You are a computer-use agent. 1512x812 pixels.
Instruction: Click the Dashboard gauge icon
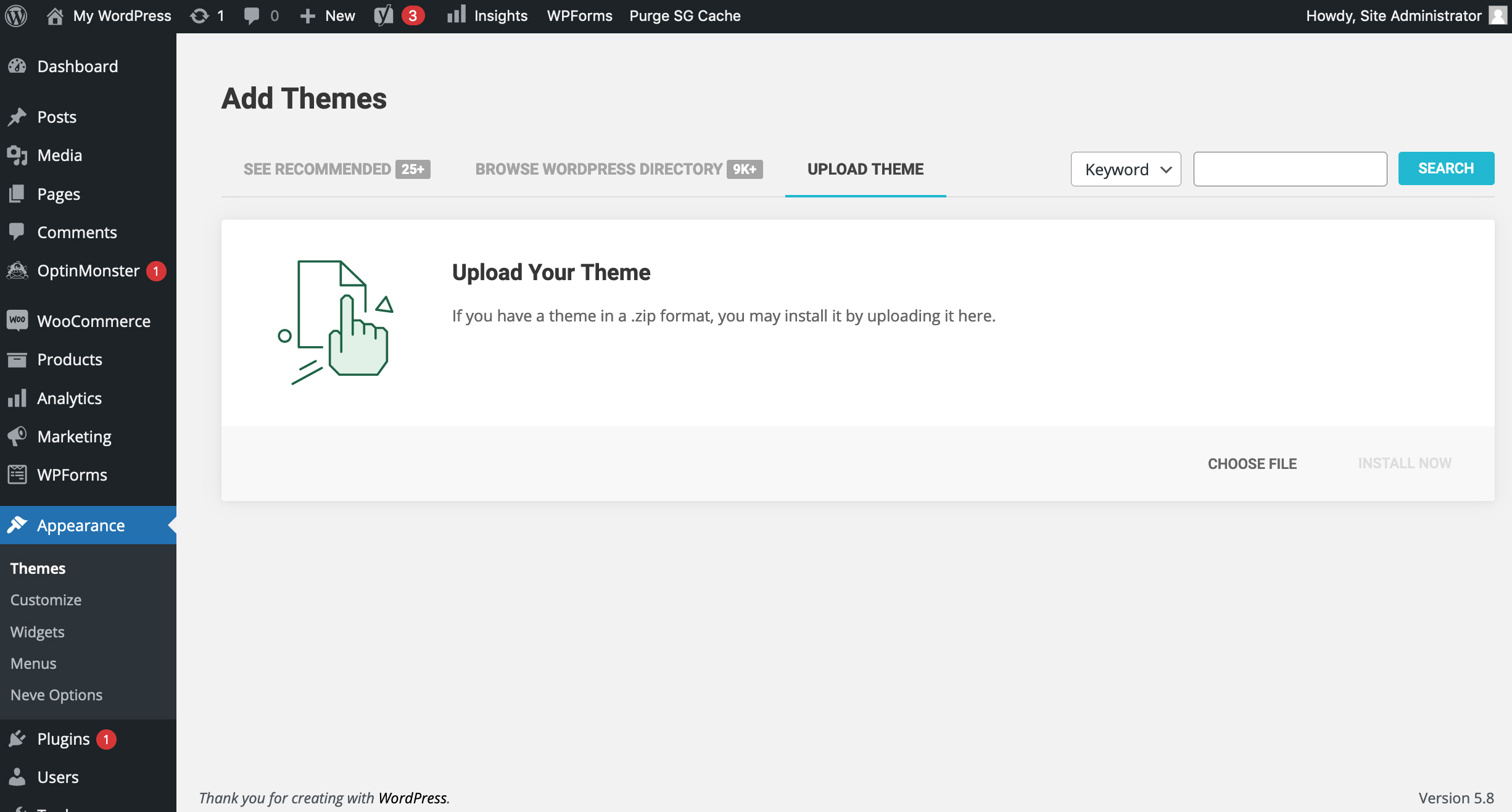17,66
